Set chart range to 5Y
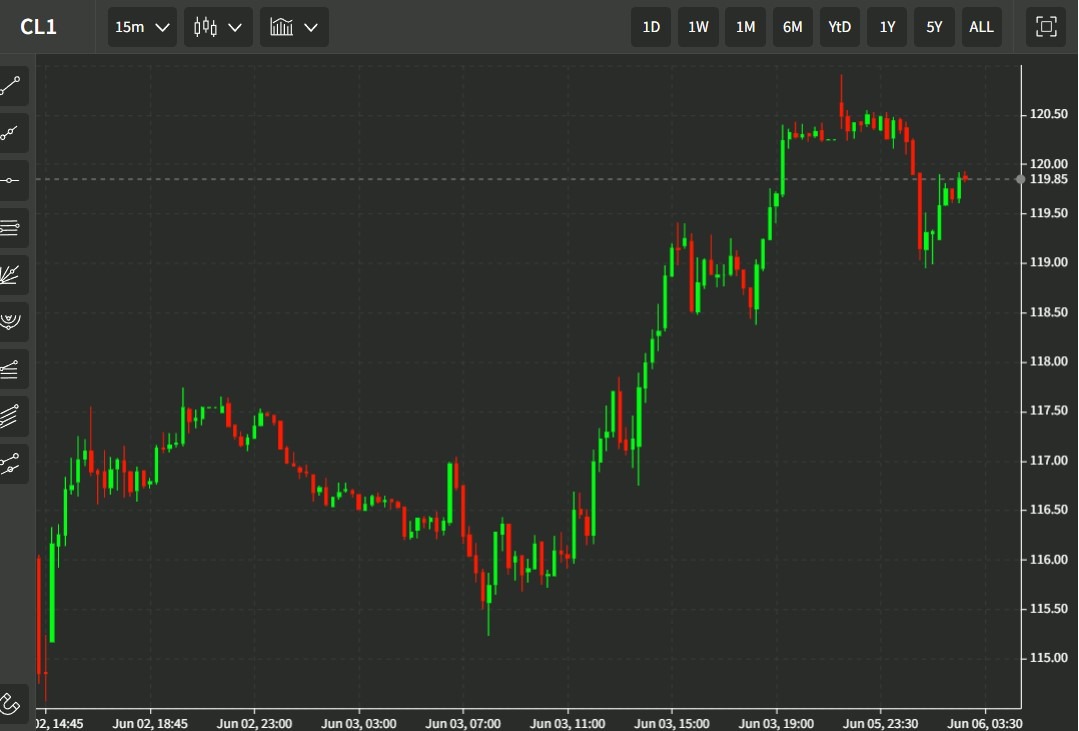This screenshot has height=731, width=1079. point(934,27)
